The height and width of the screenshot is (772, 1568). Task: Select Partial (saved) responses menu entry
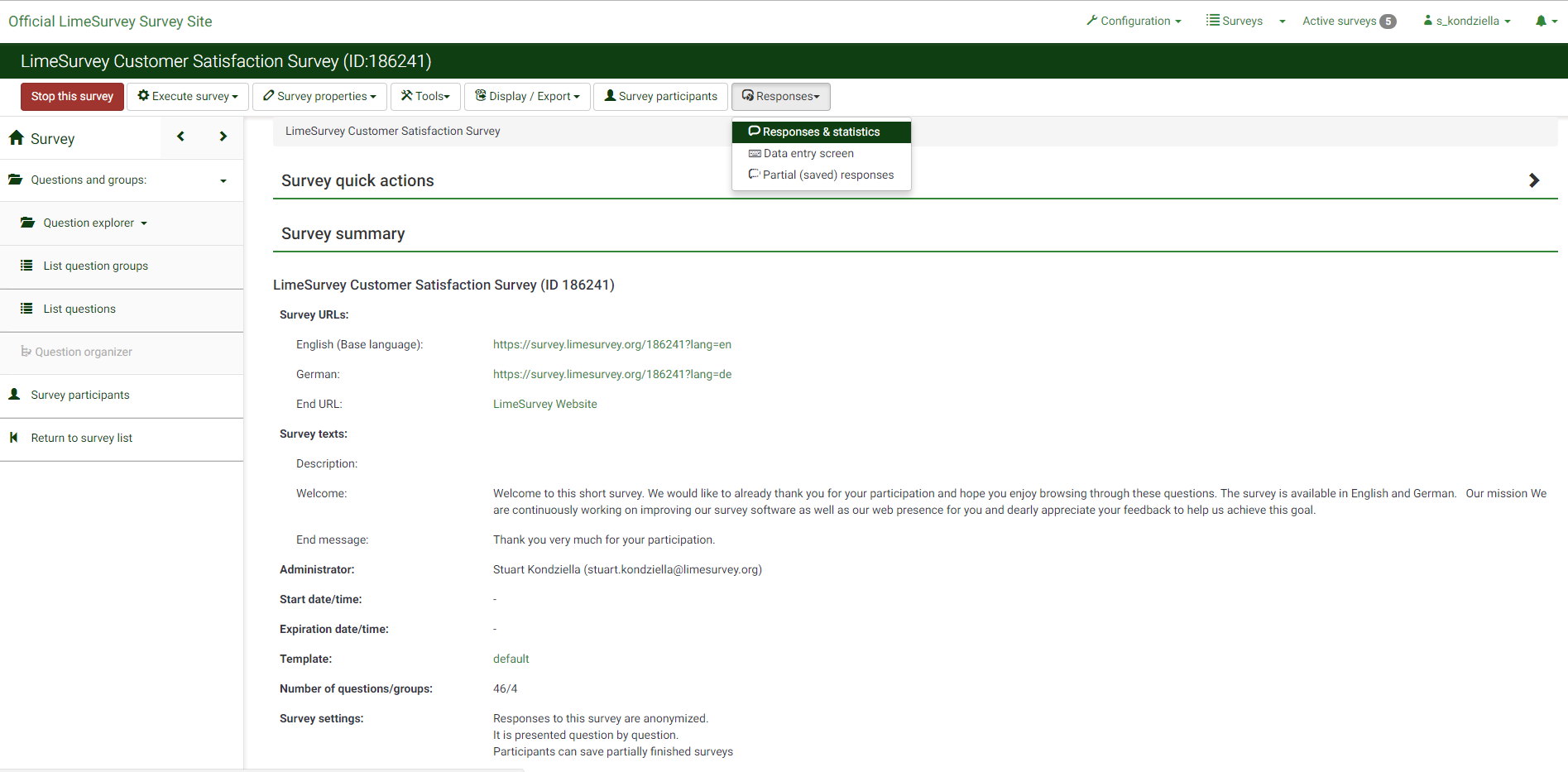[x=822, y=175]
